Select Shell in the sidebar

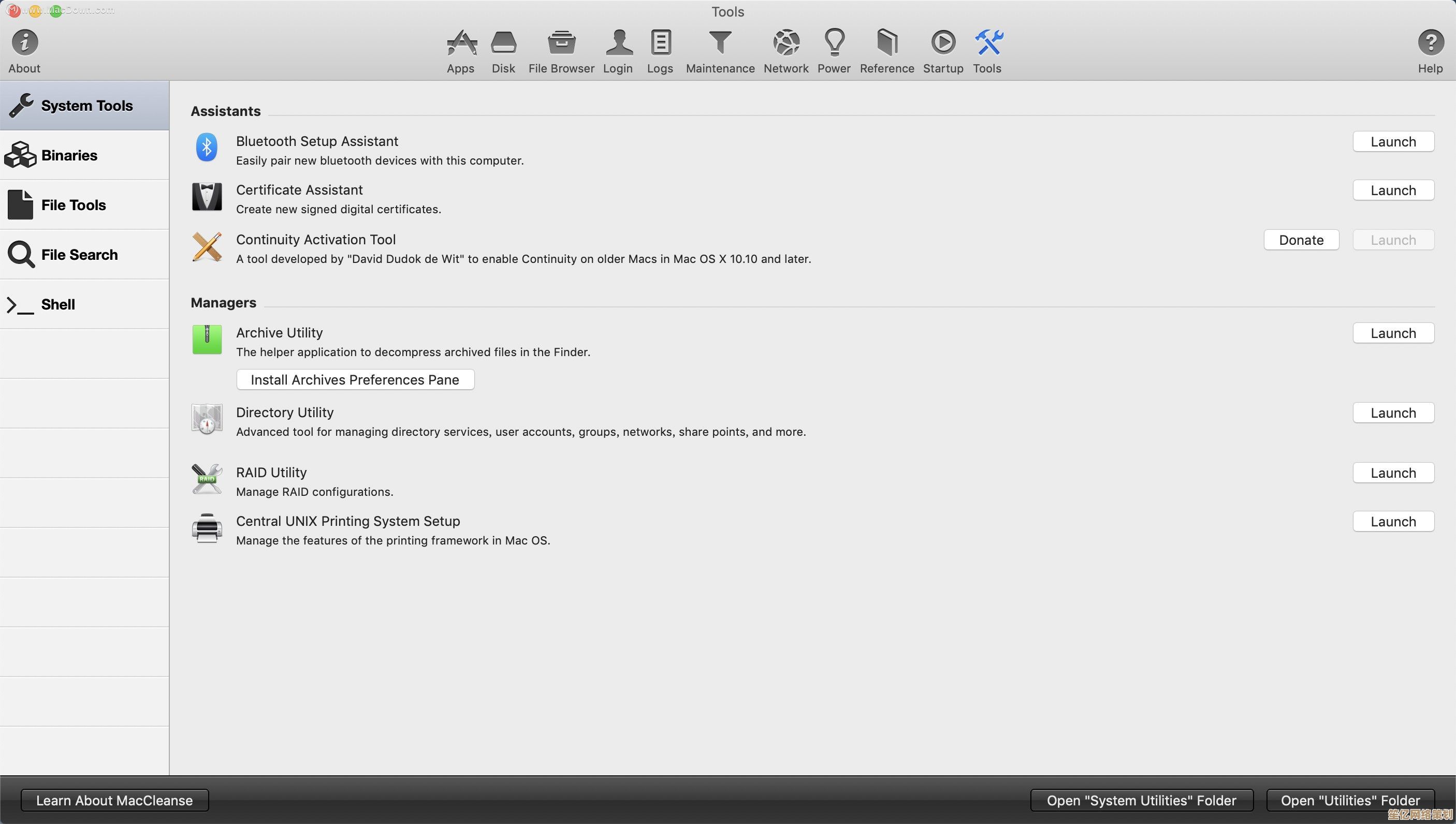click(84, 304)
